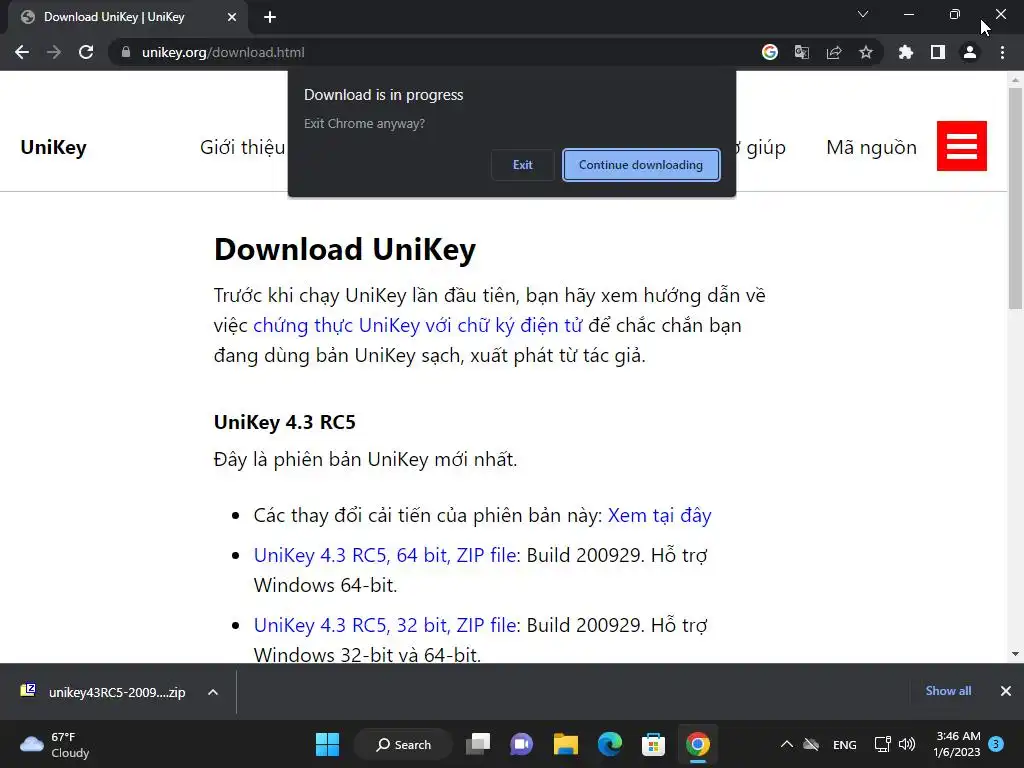Click the share page icon

(x=834, y=52)
